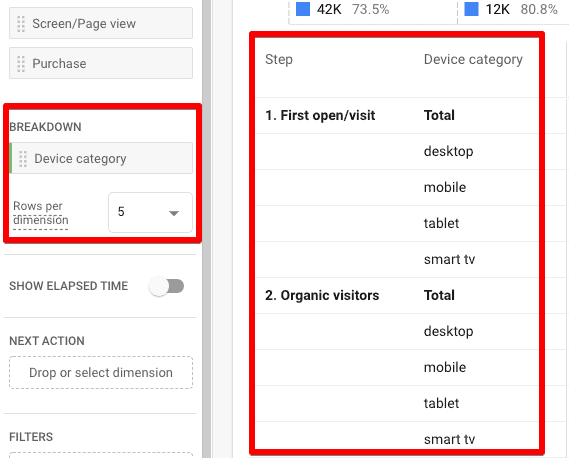Click the dropdown arrow beside the 5 value
The height and width of the screenshot is (459, 569).
coord(174,213)
